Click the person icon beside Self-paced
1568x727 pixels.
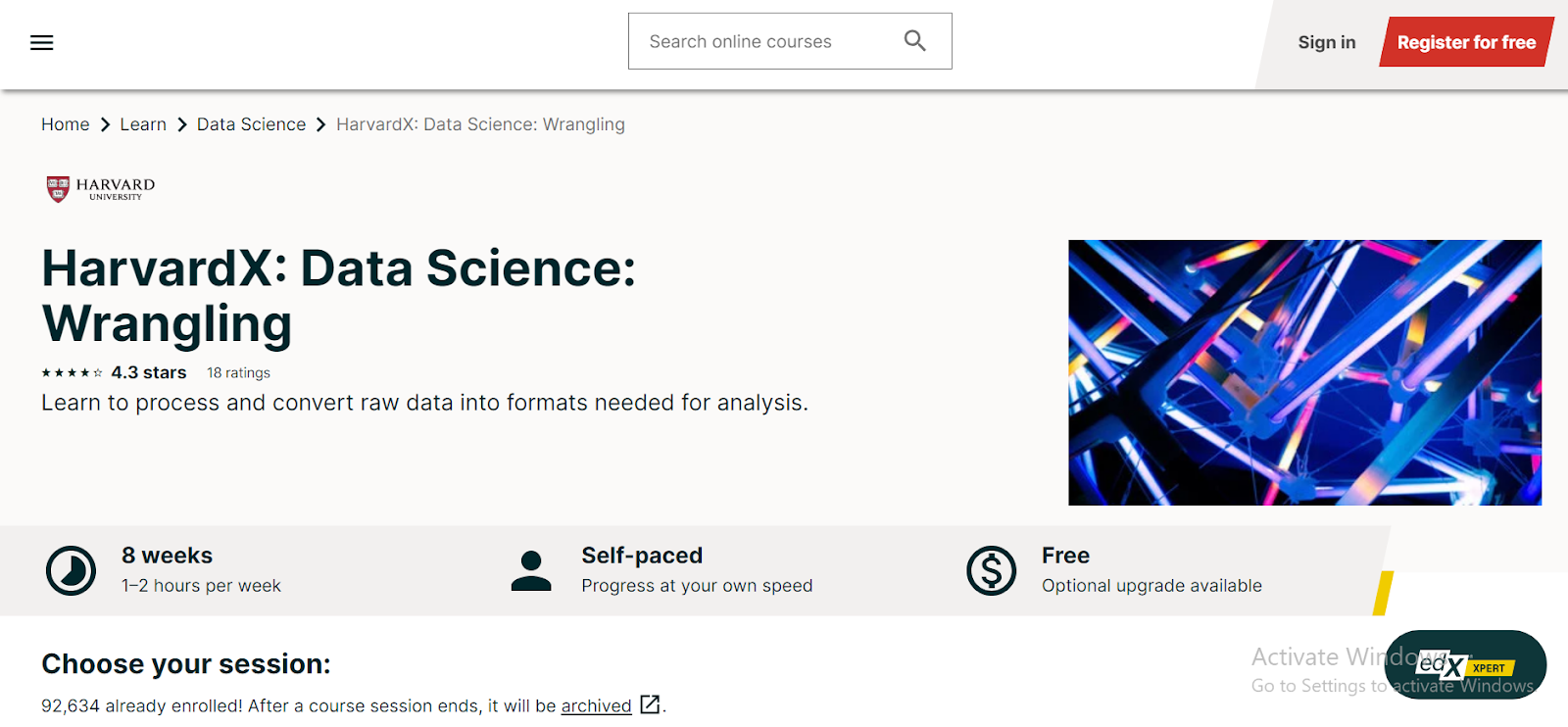point(530,569)
